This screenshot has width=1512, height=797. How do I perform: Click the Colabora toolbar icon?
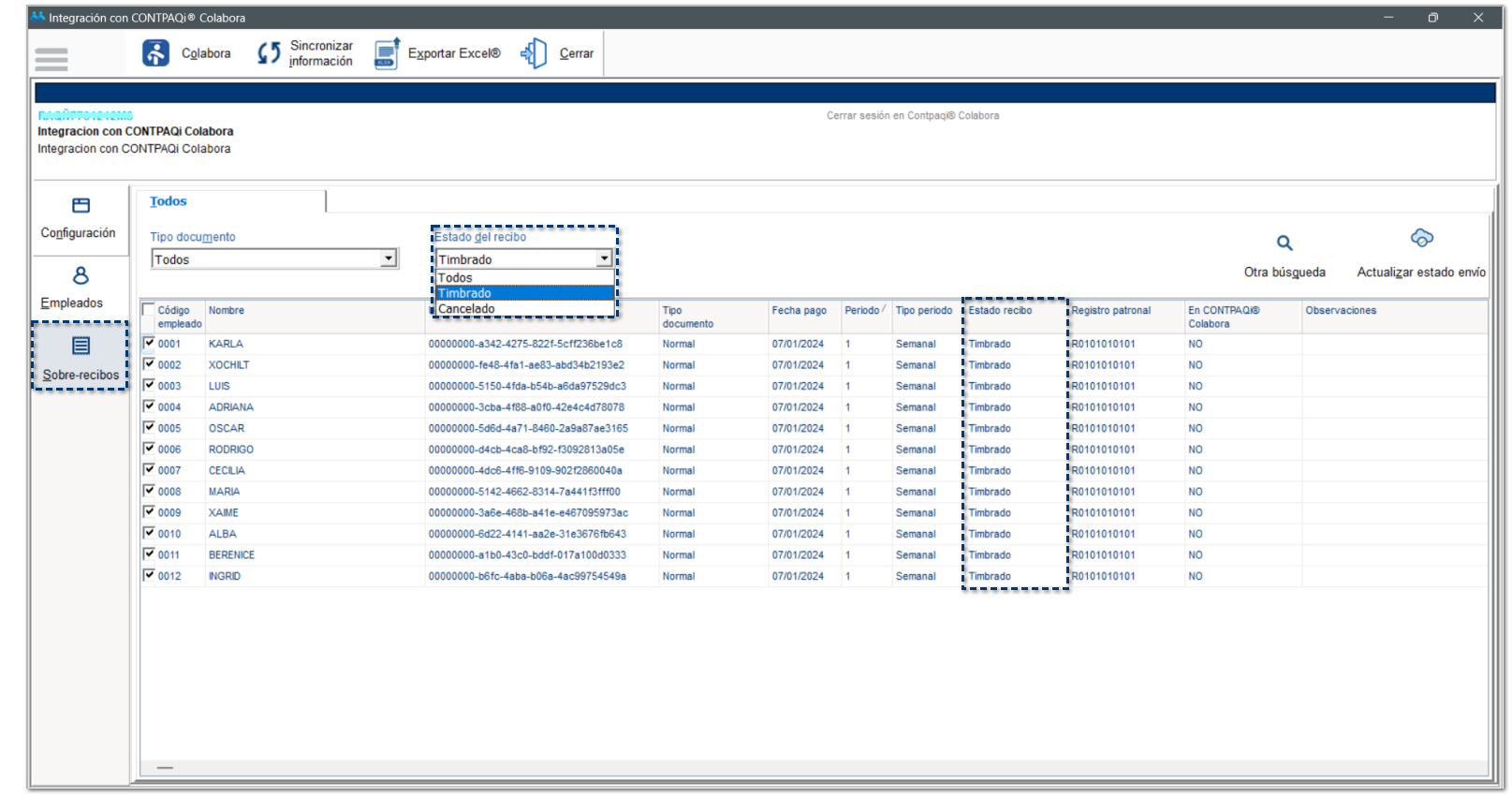(155, 53)
